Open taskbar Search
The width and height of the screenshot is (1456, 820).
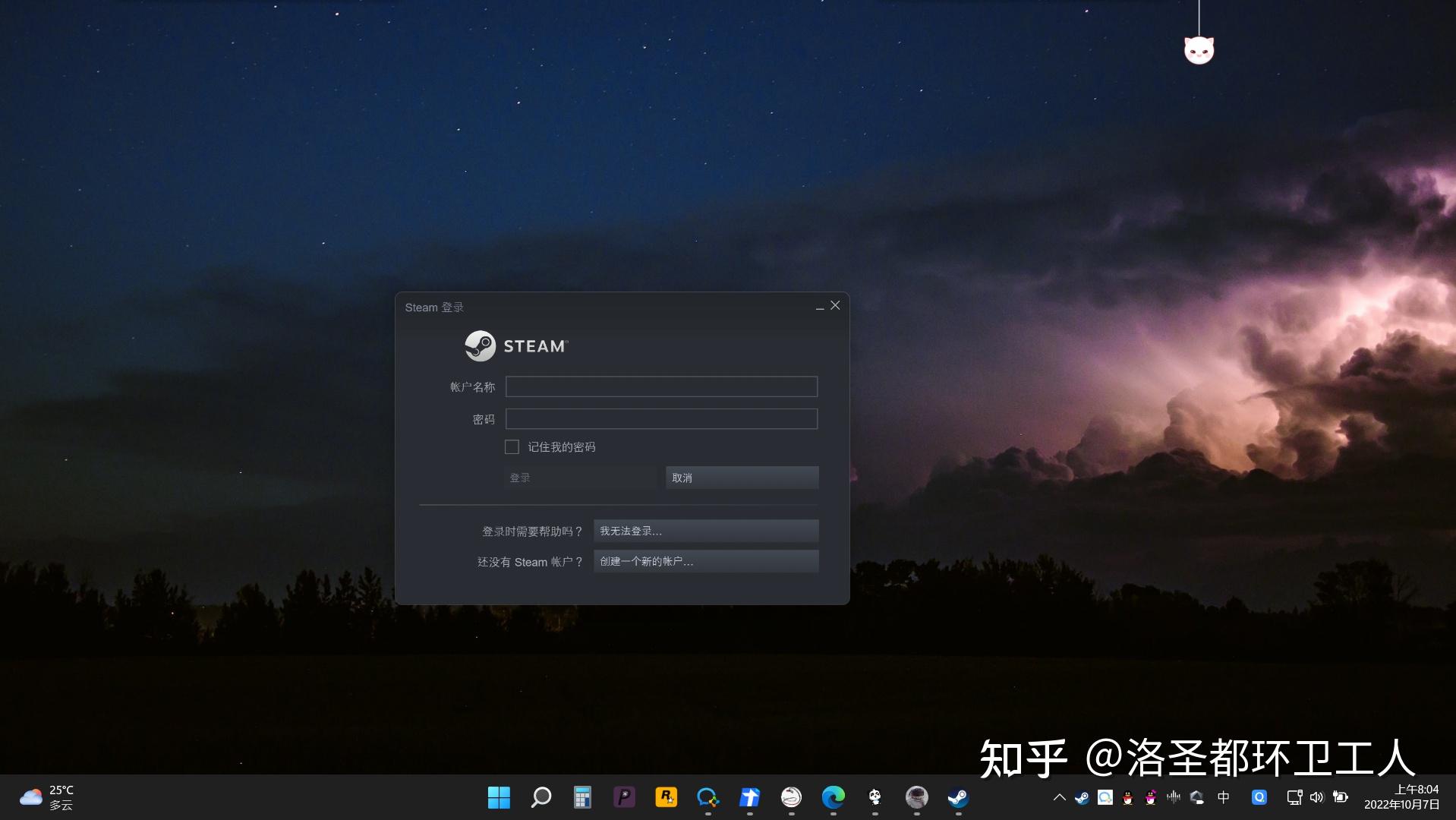point(540,797)
